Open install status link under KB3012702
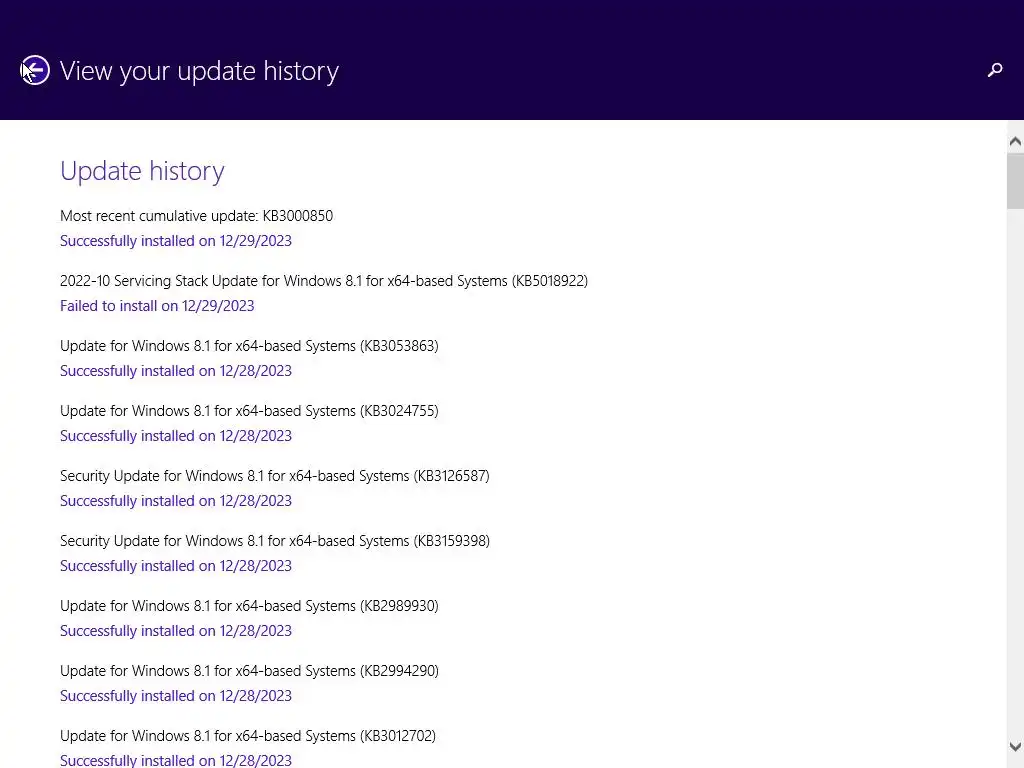 (176, 760)
